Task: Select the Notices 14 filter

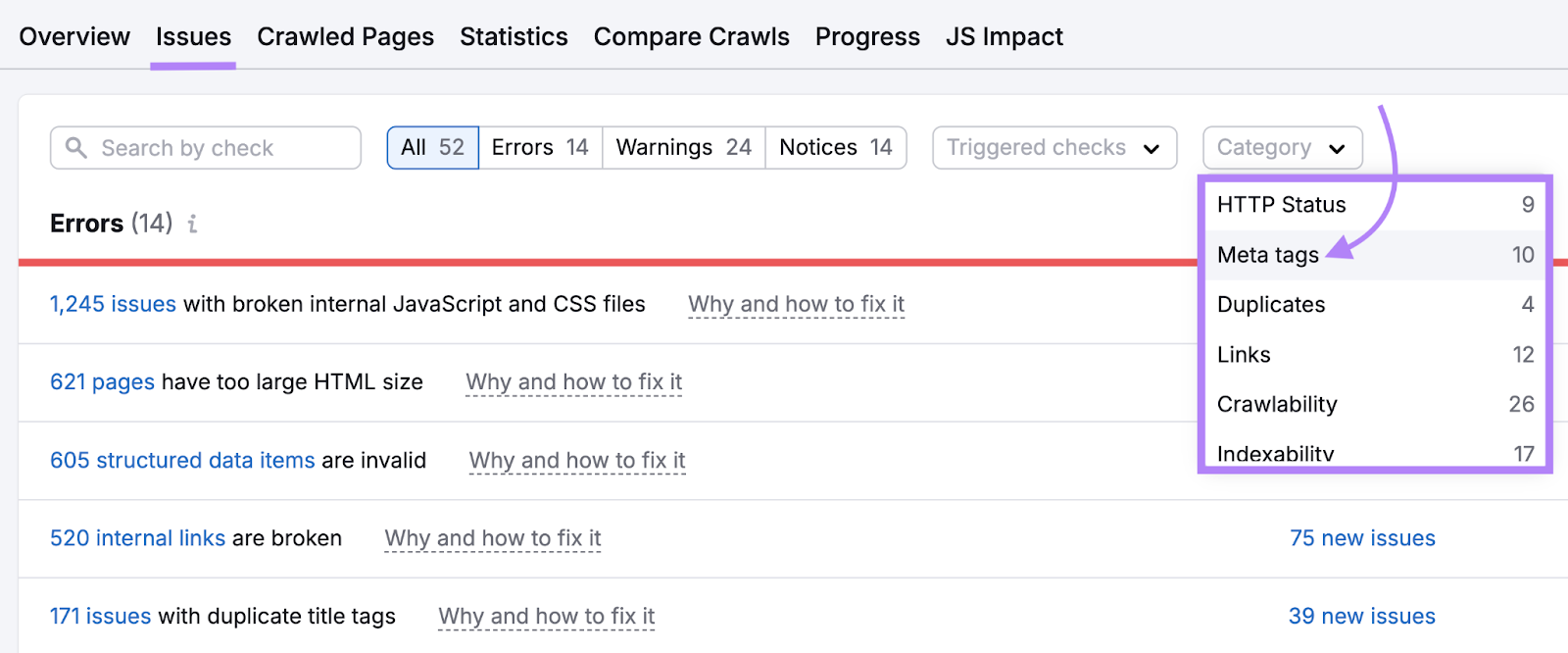Action: coord(834,147)
